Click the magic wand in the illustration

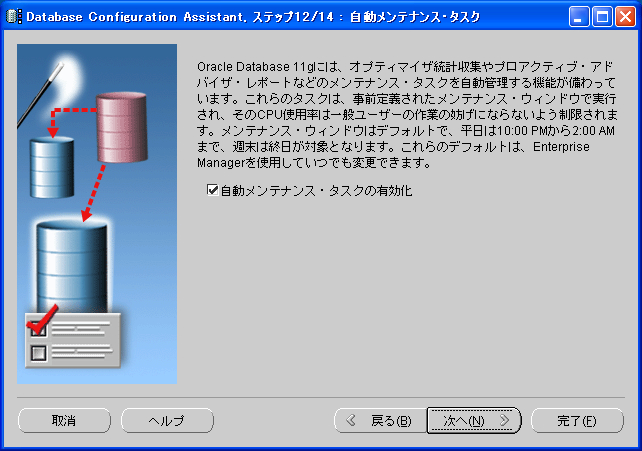pos(40,83)
